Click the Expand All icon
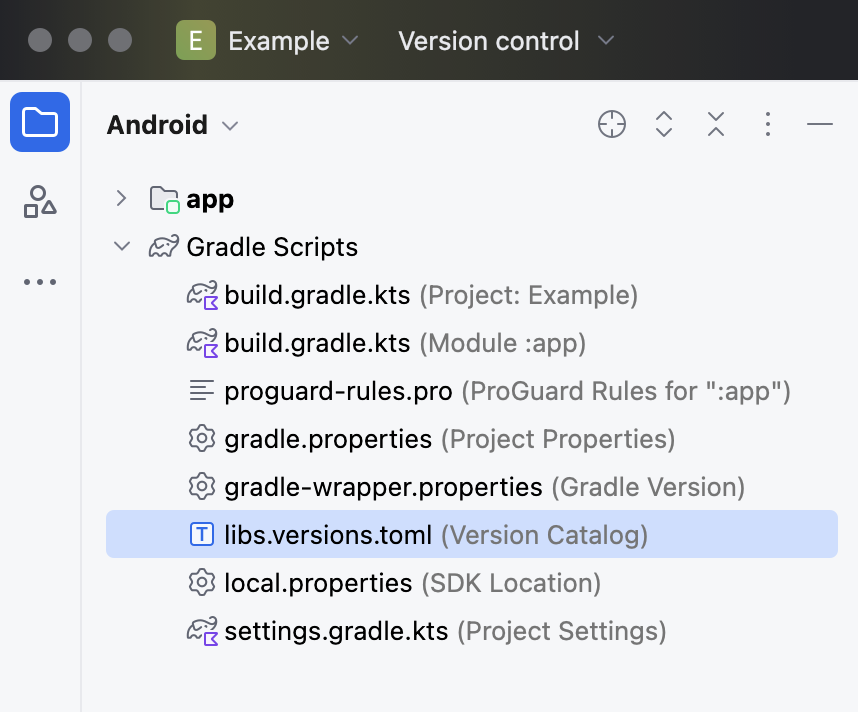This screenshot has width=858, height=712. pyautogui.click(x=664, y=124)
